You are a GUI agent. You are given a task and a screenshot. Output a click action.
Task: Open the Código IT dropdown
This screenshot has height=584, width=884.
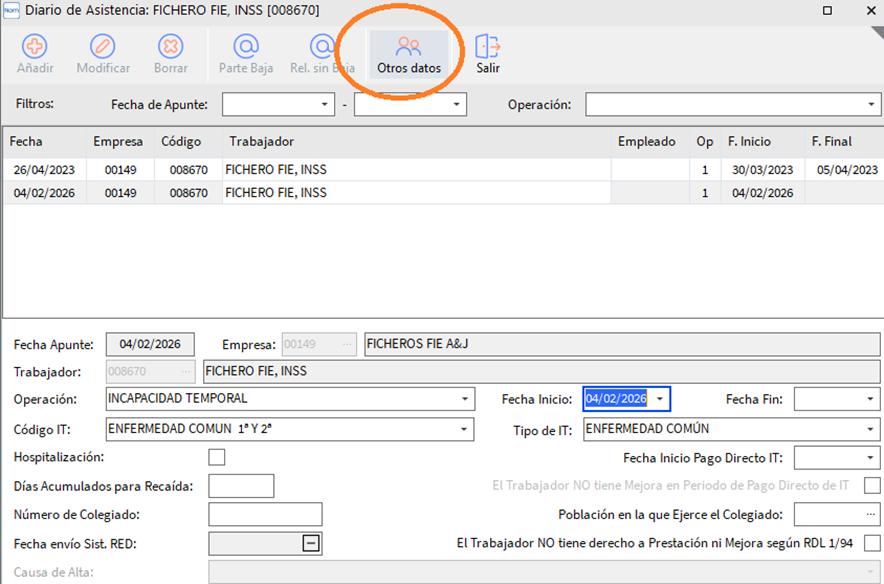click(464, 429)
